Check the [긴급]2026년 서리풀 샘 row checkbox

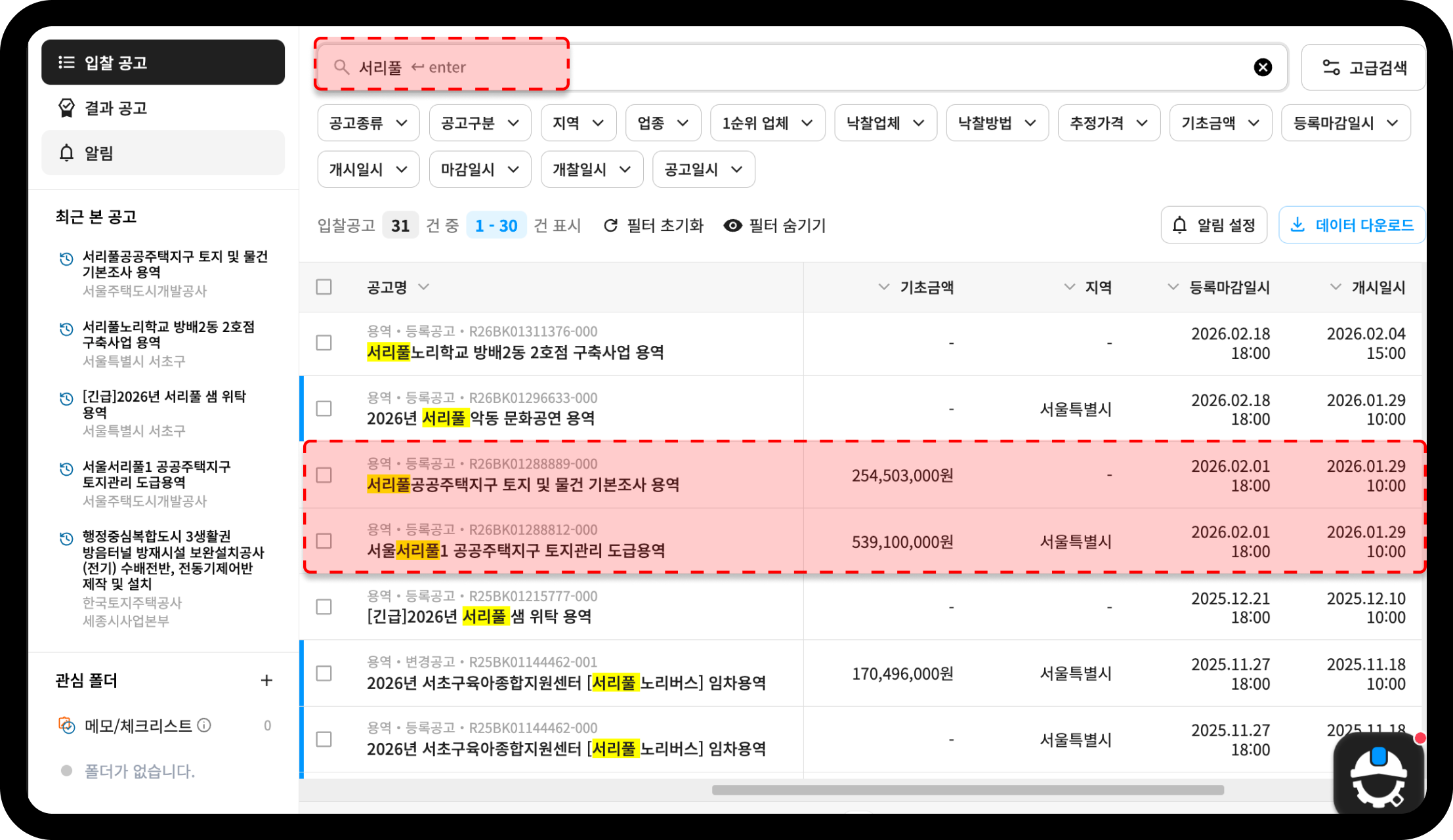(324, 606)
